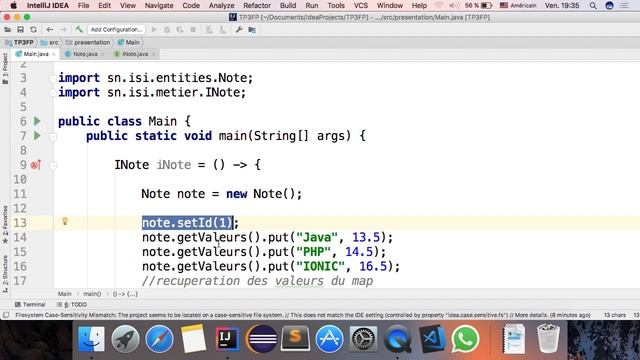640x360 pixels.
Task: Click the Synchronize refresh icon
Action: click(33, 29)
